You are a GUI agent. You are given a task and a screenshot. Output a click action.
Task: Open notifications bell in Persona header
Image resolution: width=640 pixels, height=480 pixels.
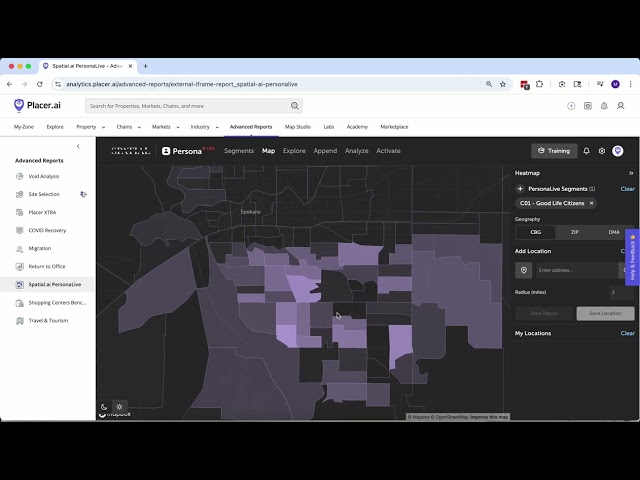(x=587, y=151)
